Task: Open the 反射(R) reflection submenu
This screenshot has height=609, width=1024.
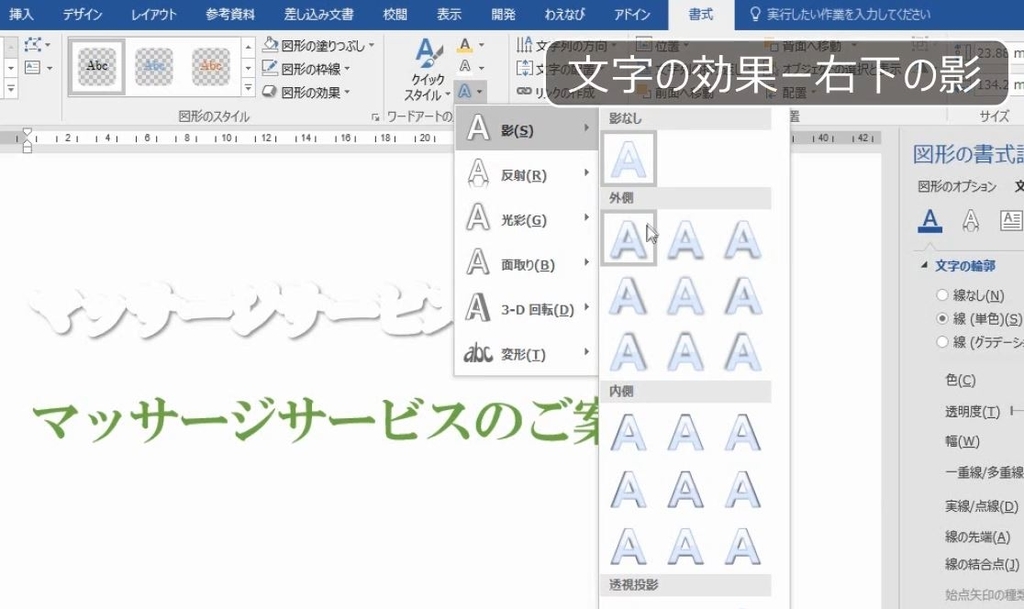Action: click(x=526, y=174)
